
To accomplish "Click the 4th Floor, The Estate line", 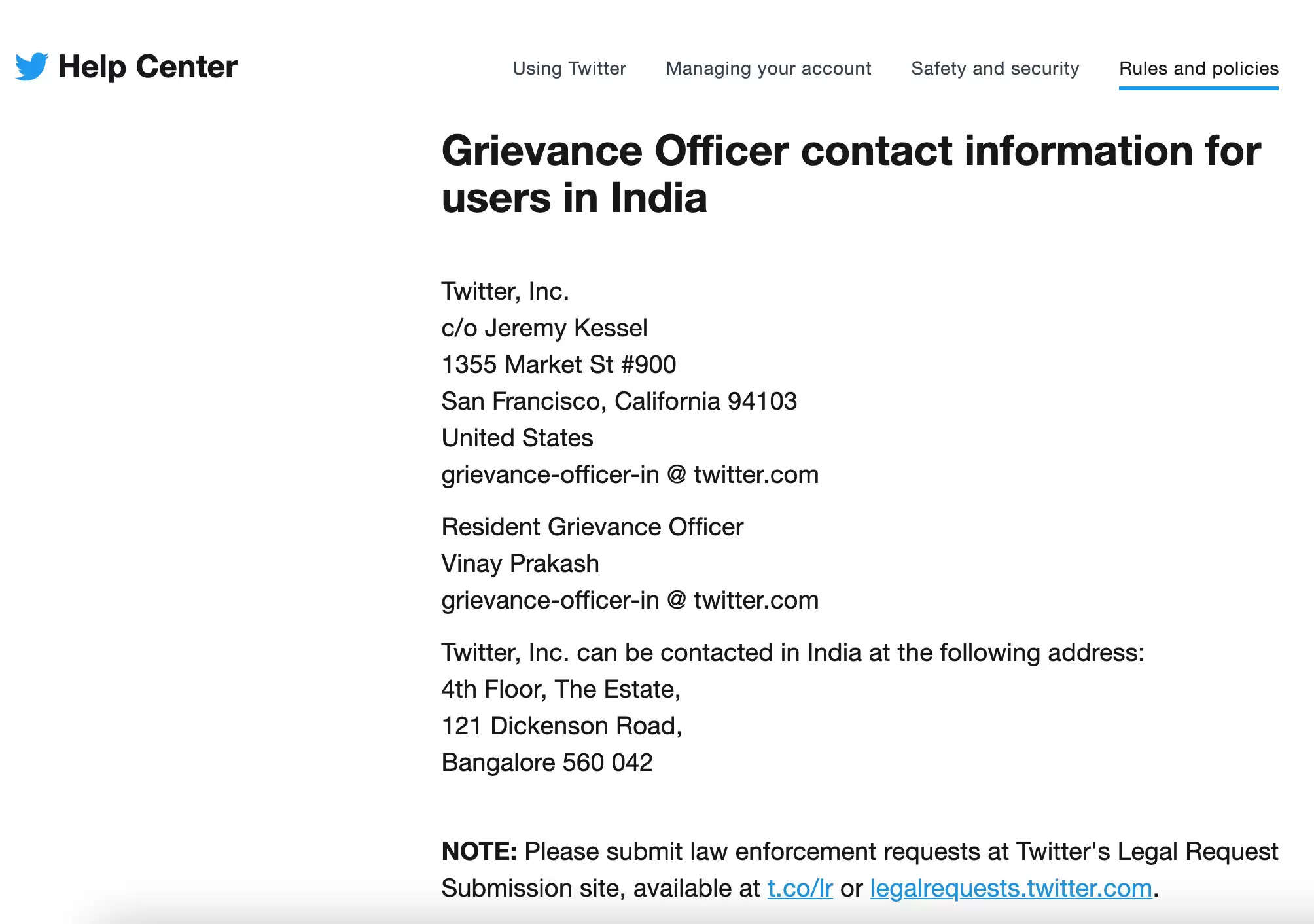I will (561, 689).
